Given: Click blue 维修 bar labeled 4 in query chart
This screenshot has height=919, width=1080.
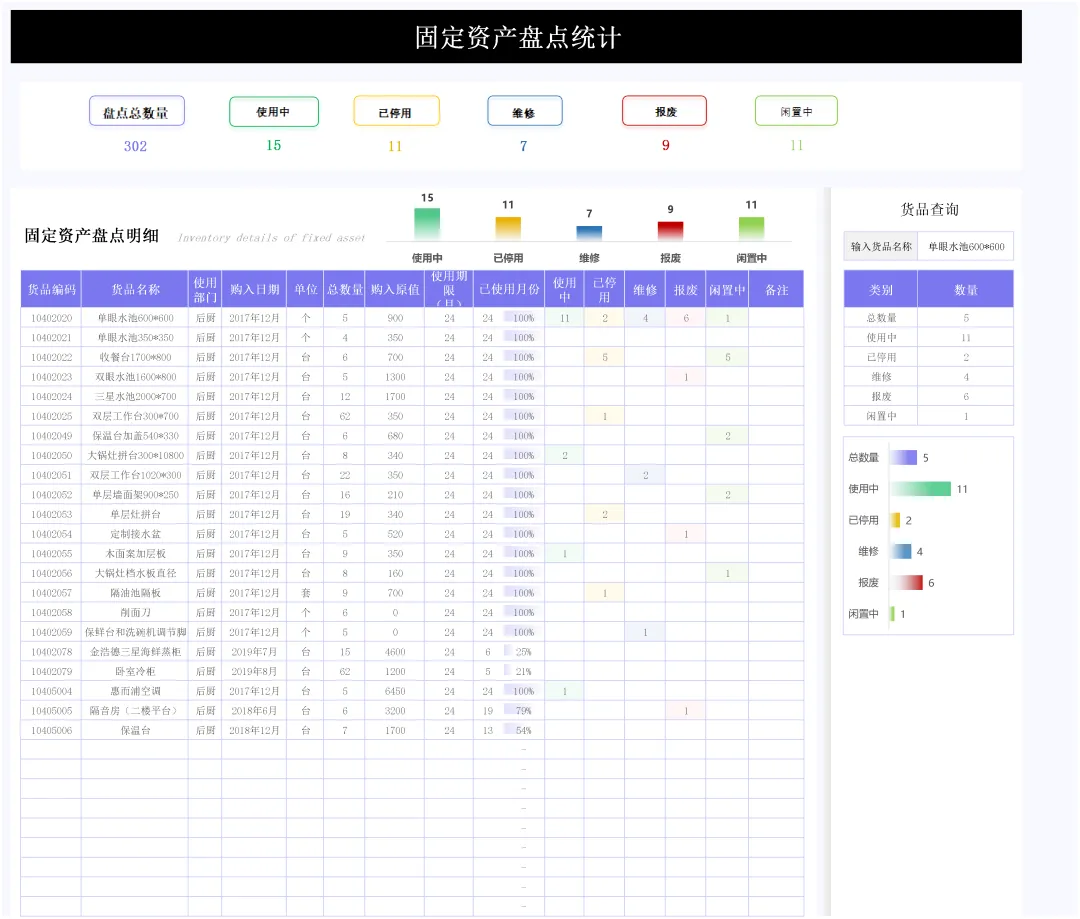Looking at the screenshot, I should (x=901, y=551).
